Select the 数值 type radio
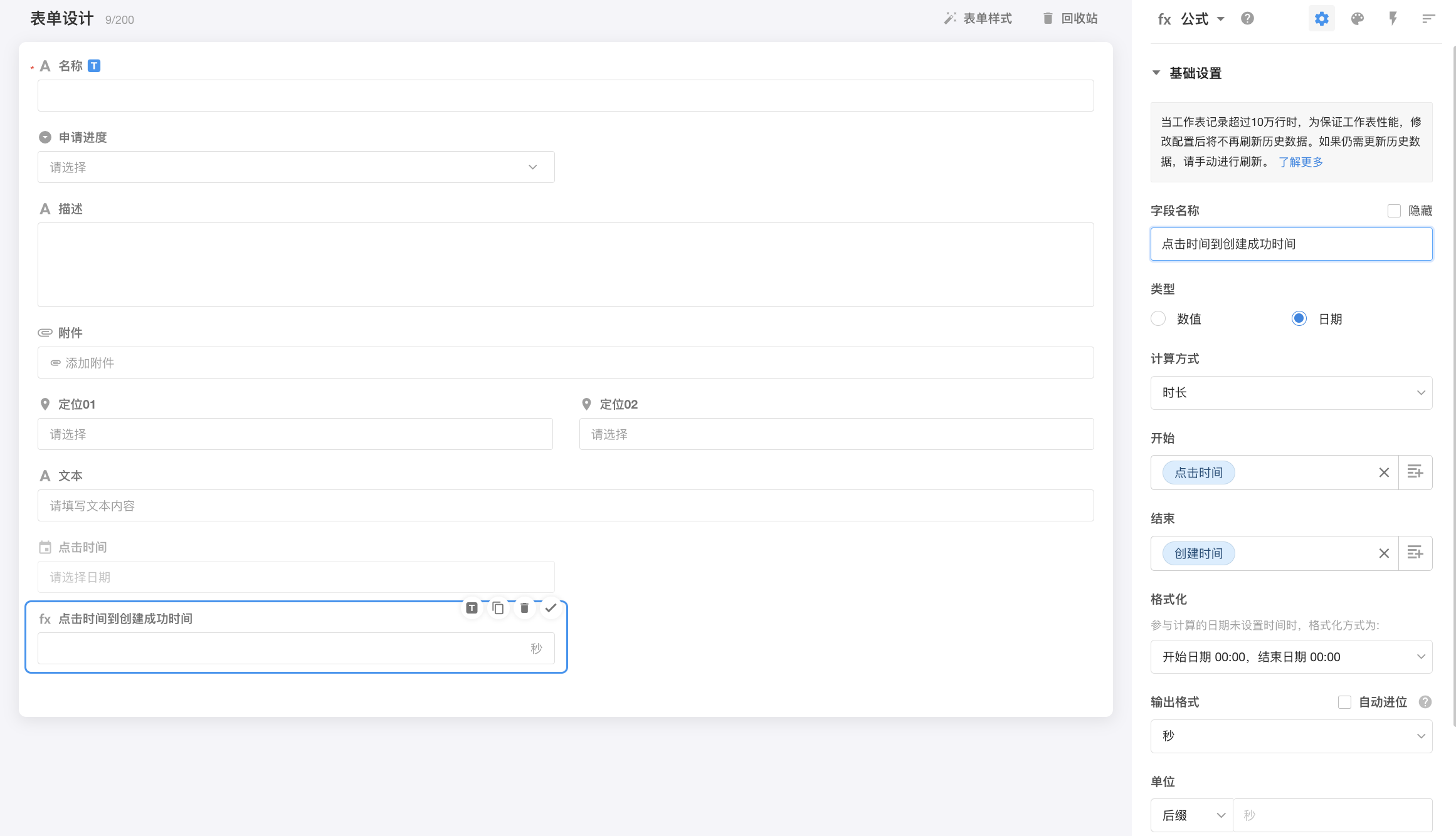 pyautogui.click(x=1158, y=319)
